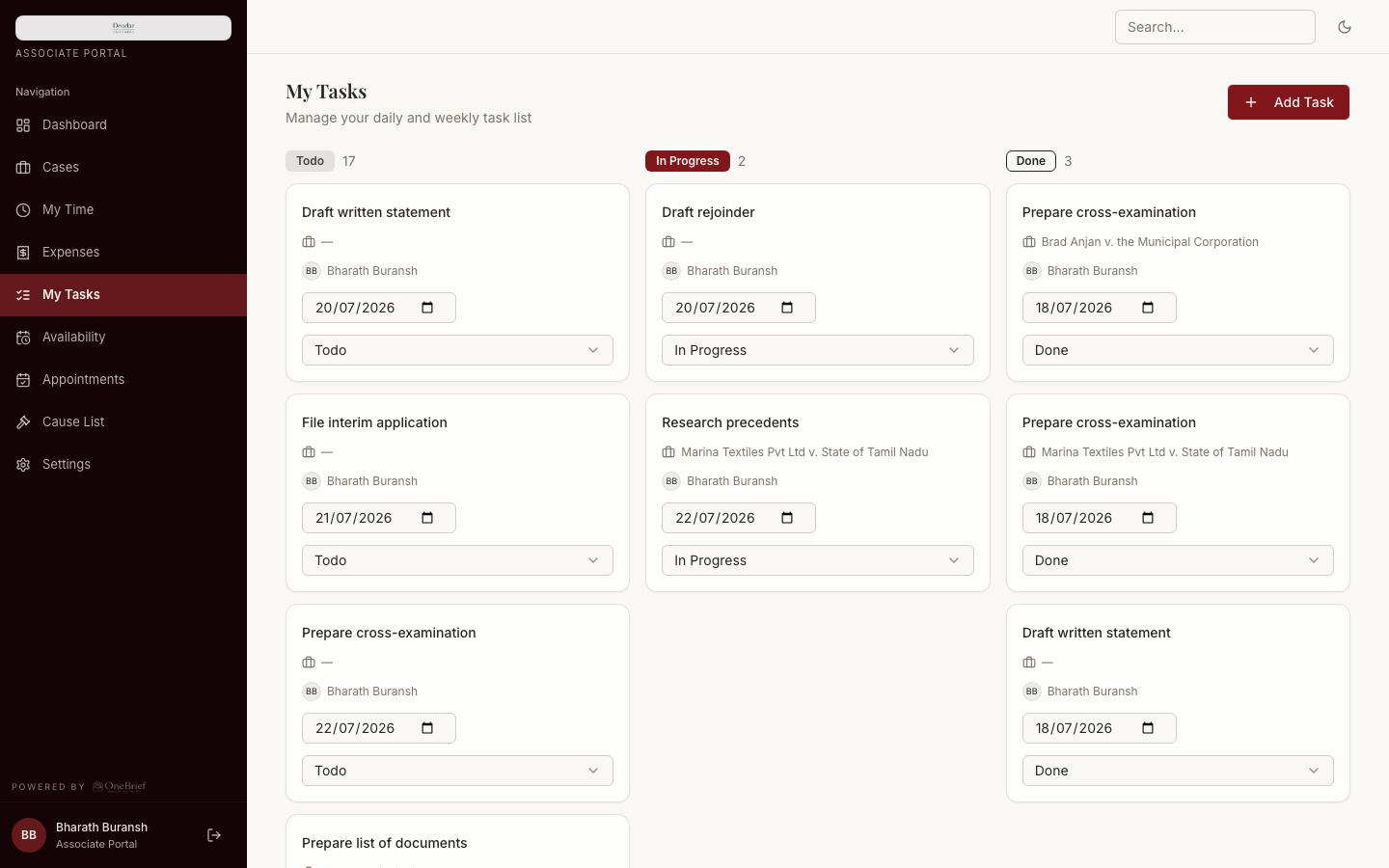1389x868 pixels.
Task: Open status dropdown on Todo Draft written statement
Action: pyautogui.click(x=457, y=350)
